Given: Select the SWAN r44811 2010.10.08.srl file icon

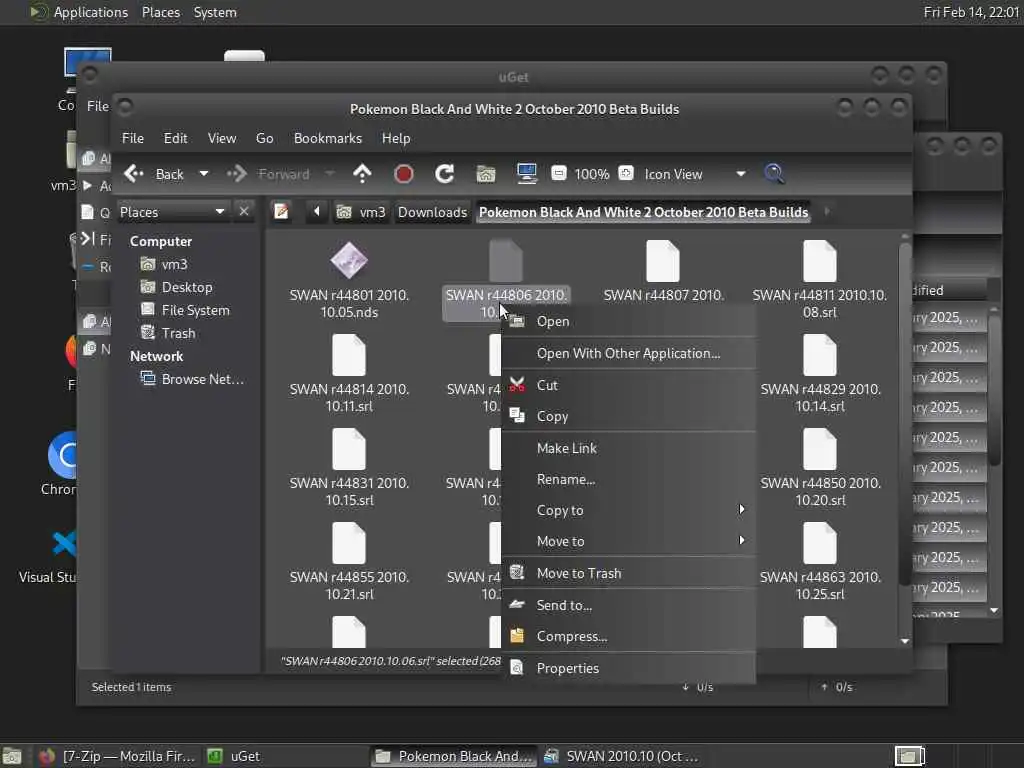Looking at the screenshot, I should (x=820, y=261).
